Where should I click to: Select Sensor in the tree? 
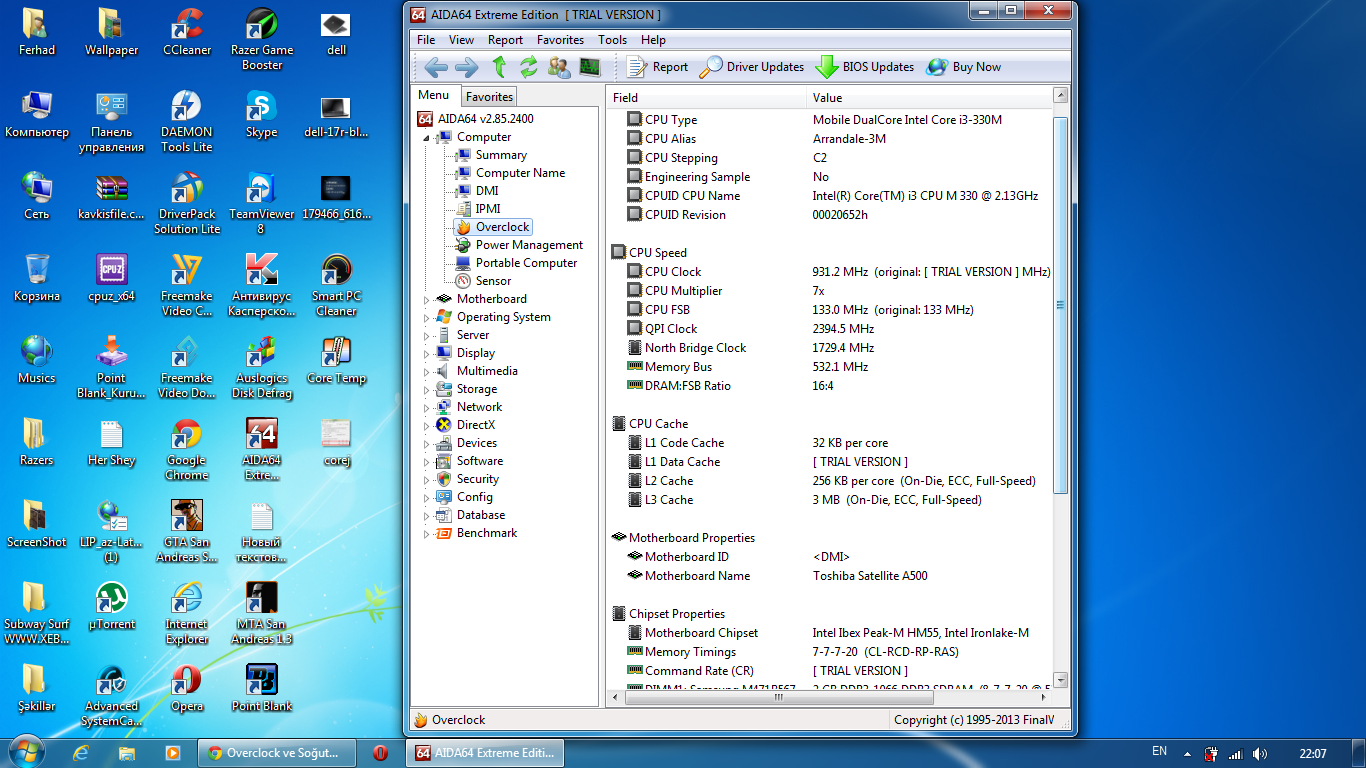coord(493,281)
